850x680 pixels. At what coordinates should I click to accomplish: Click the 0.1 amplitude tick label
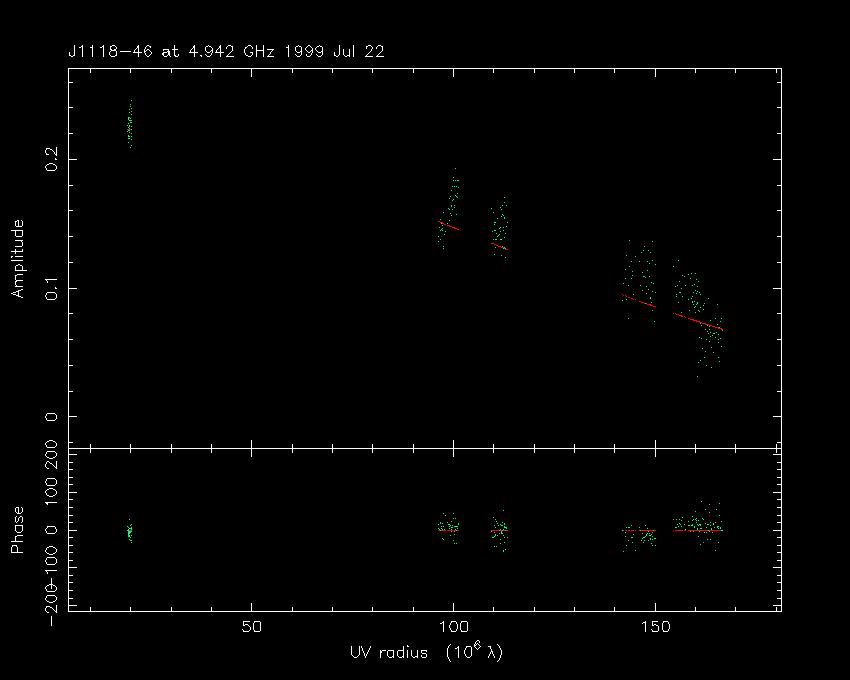[51, 288]
